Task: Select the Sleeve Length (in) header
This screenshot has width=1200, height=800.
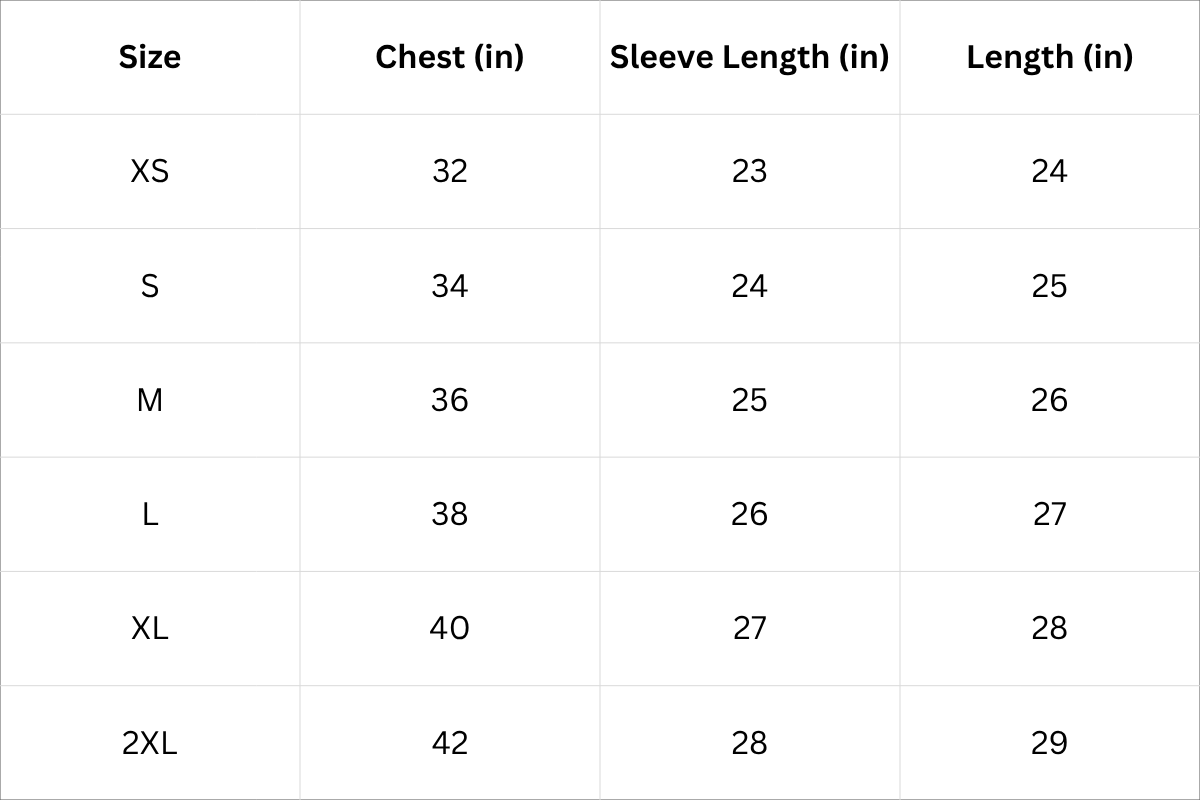Action: point(749,57)
